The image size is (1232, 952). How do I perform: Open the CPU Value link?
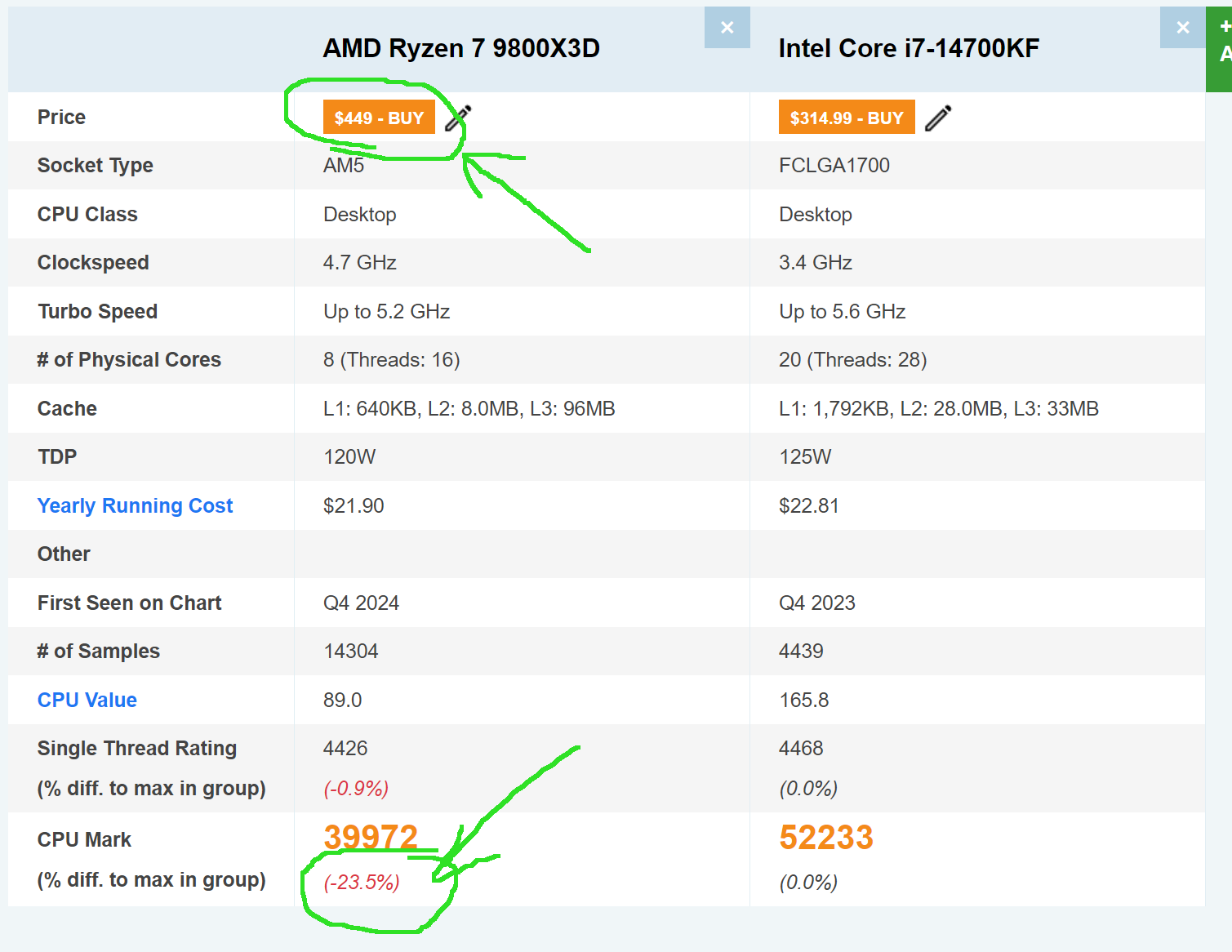click(x=87, y=700)
